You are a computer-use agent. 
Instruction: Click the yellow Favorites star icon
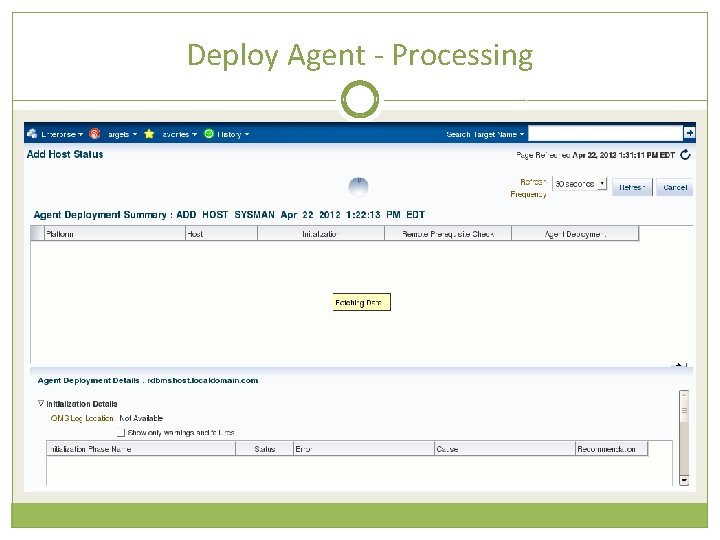point(149,134)
